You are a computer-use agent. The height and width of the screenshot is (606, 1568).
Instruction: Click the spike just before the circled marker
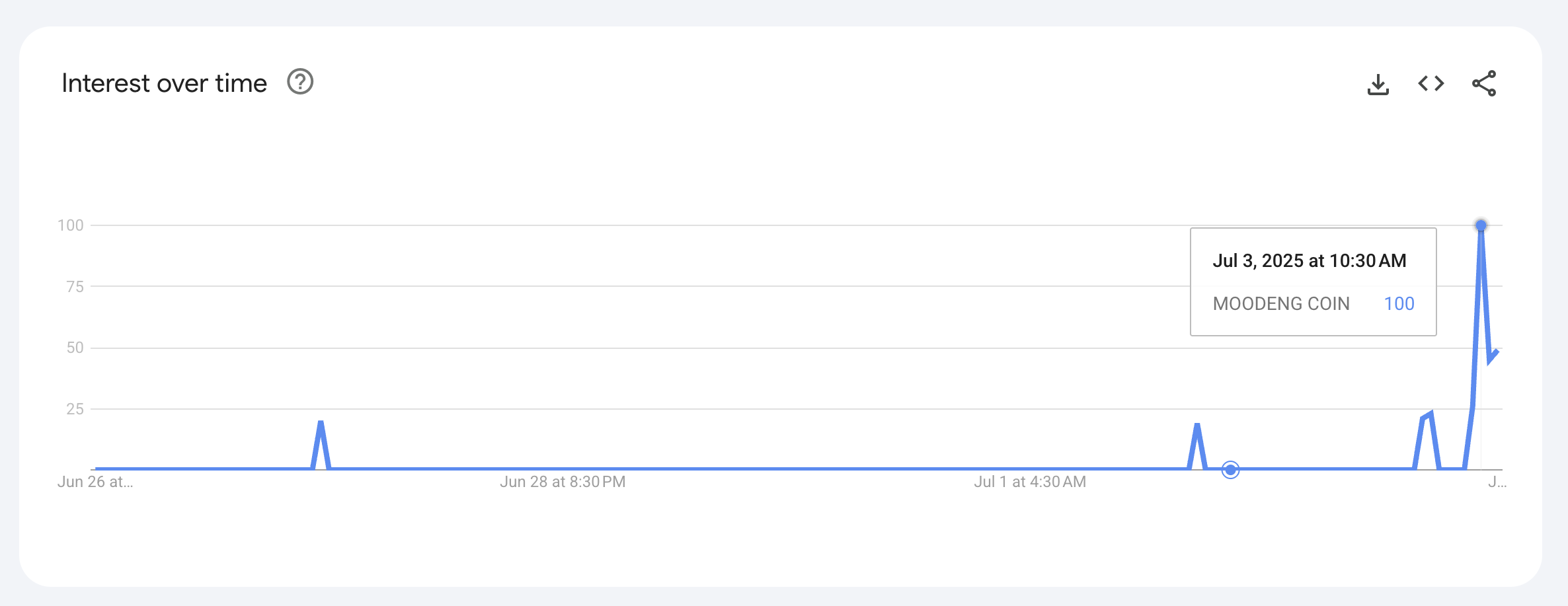click(1197, 426)
